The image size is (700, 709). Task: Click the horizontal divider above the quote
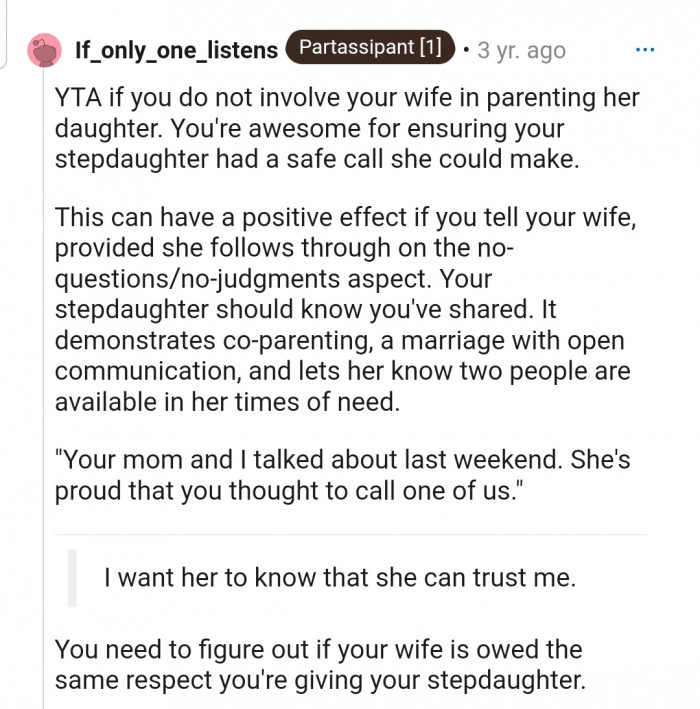pyautogui.click(x=350, y=534)
